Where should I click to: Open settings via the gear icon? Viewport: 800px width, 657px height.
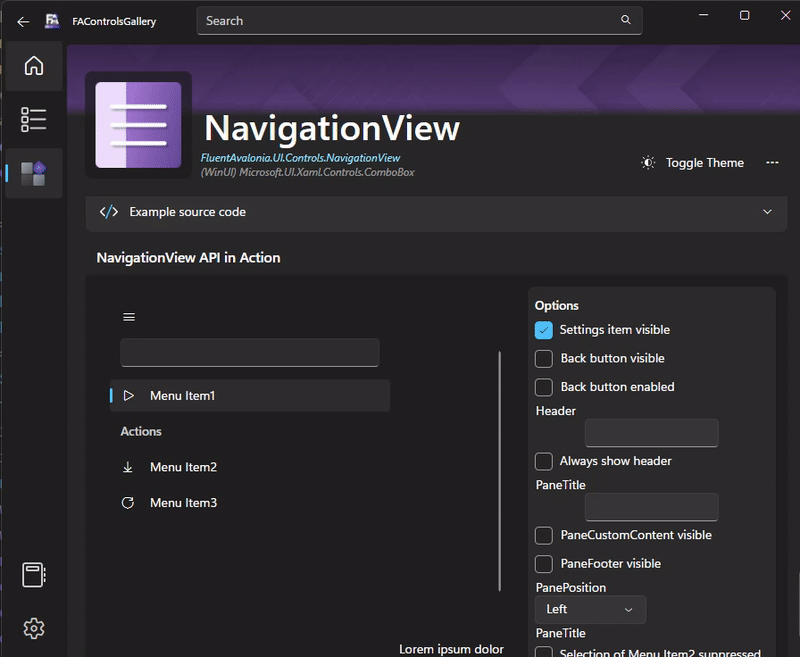pos(33,628)
